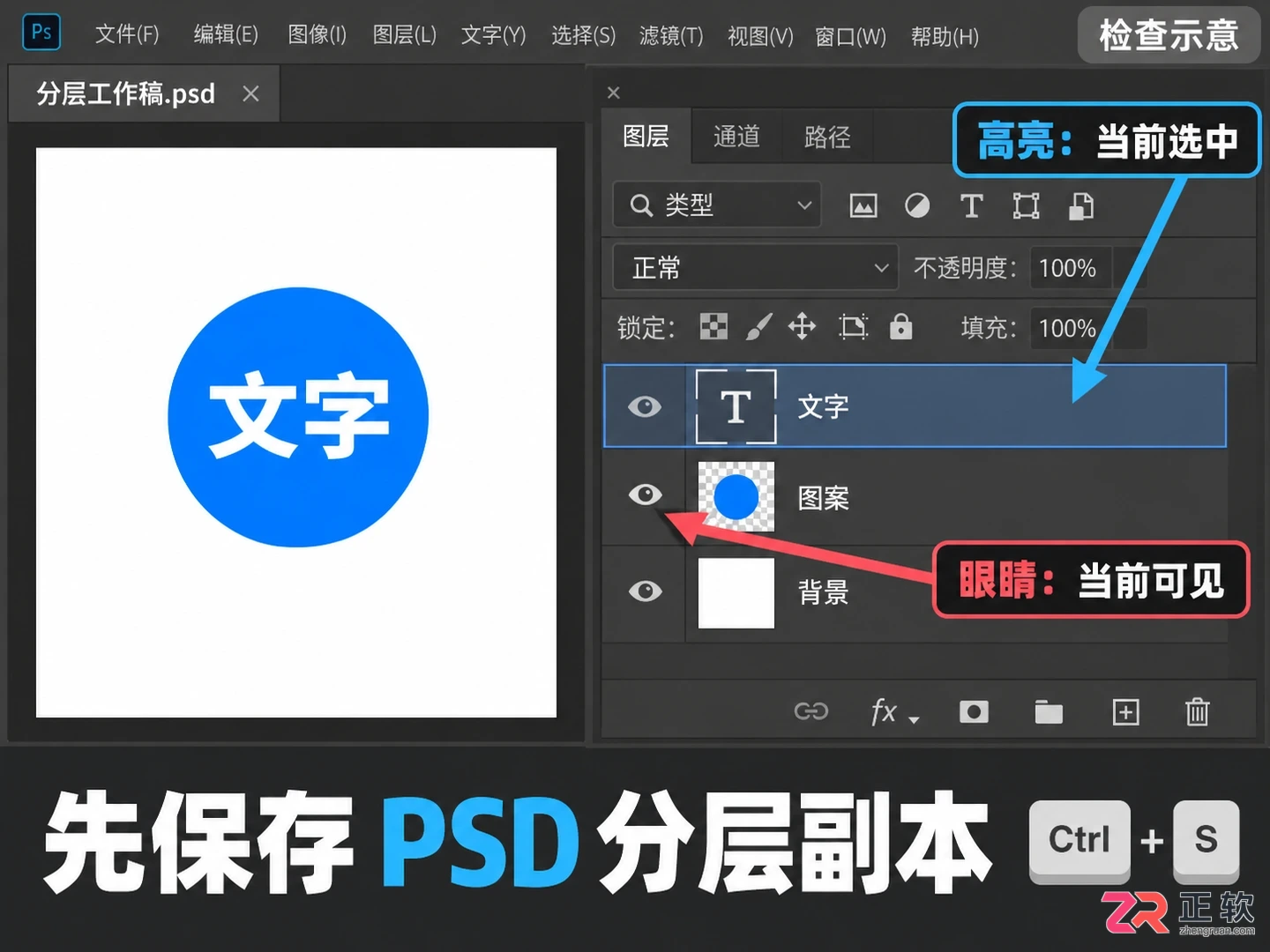Open the 正常 blend mode dropdown
The image size is (1270, 952).
pos(756,267)
